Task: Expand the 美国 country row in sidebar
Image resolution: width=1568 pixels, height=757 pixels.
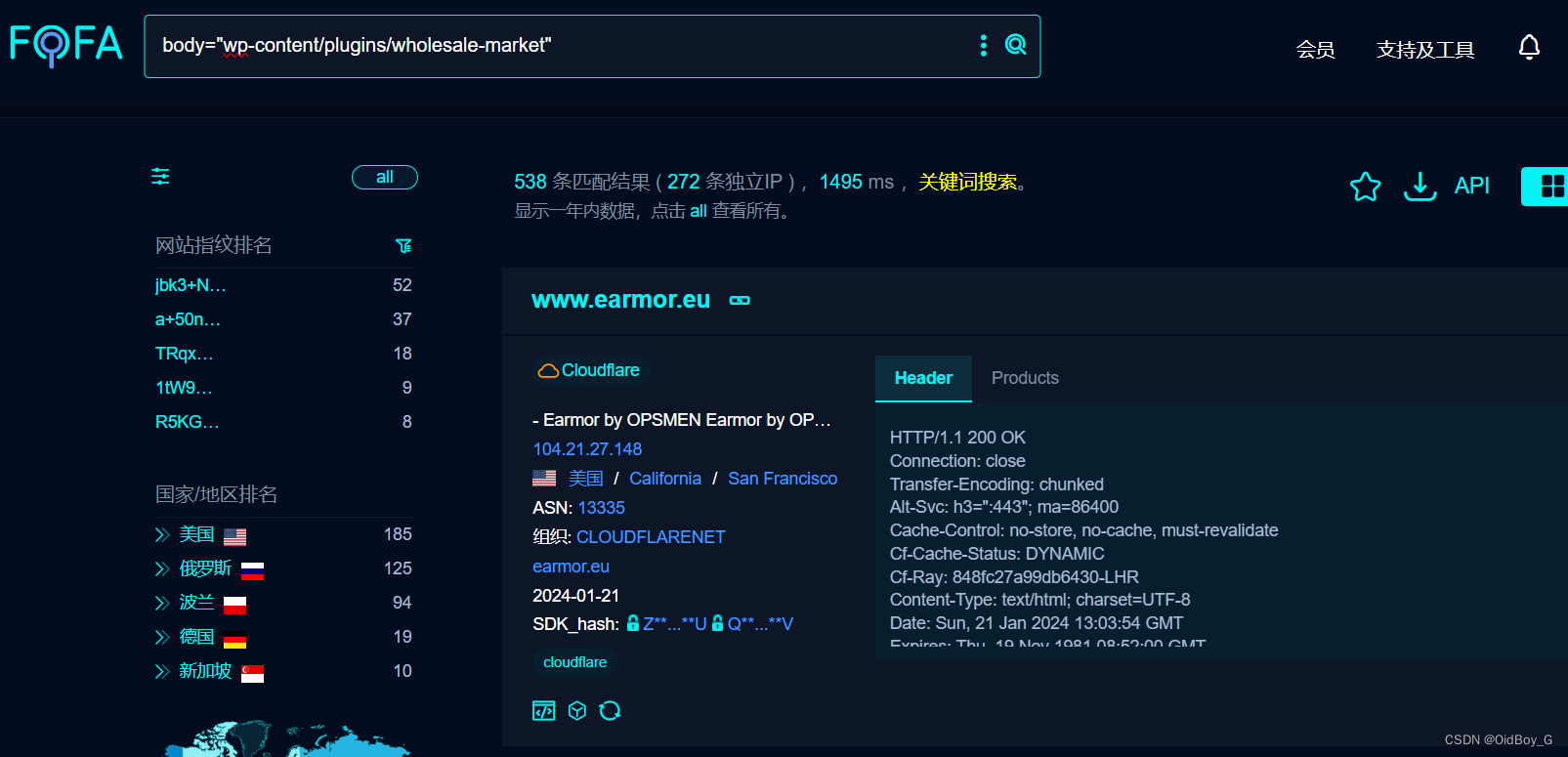Action: point(162,534)
